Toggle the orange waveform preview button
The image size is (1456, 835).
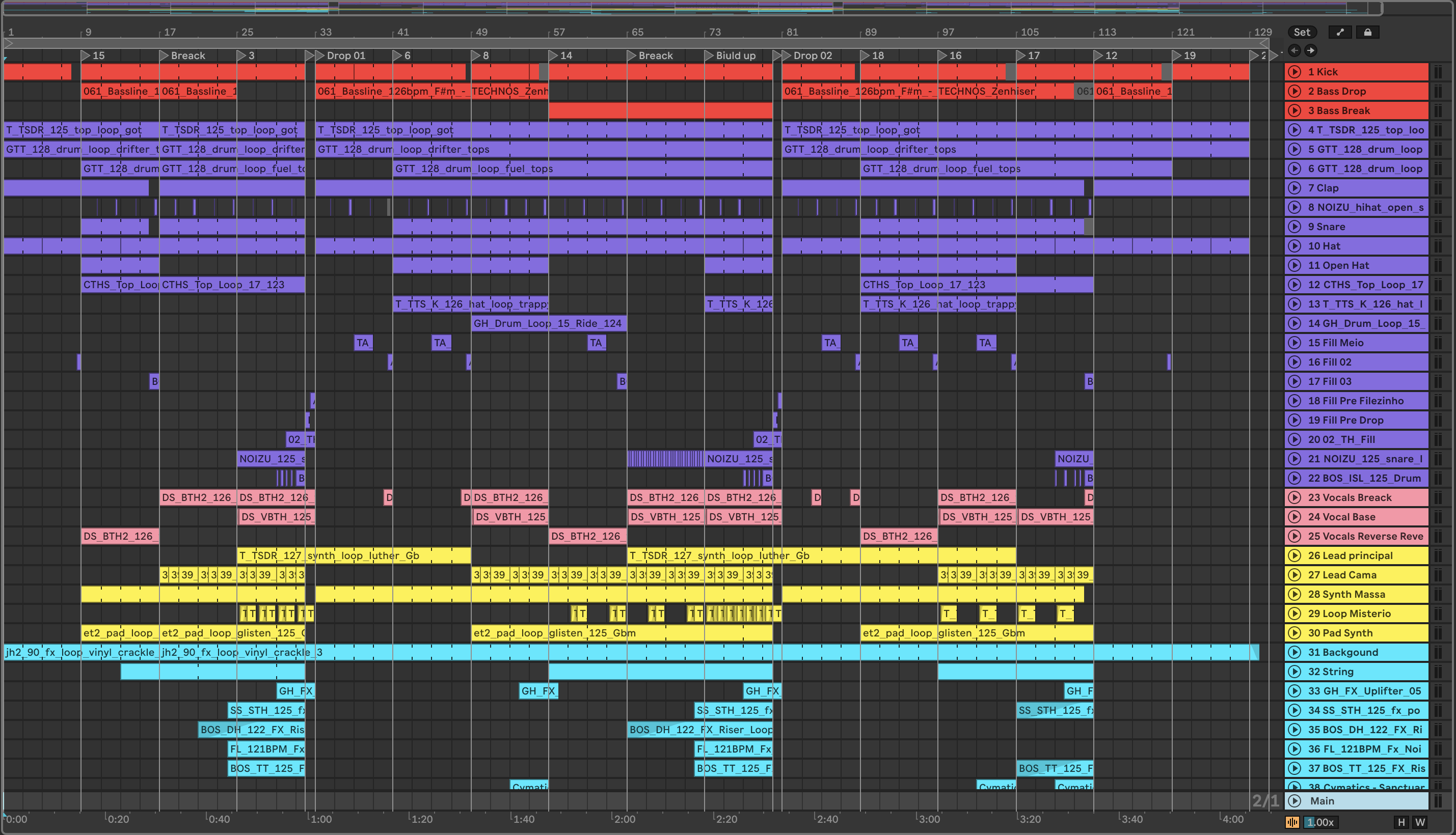(x=1292, y=822)
